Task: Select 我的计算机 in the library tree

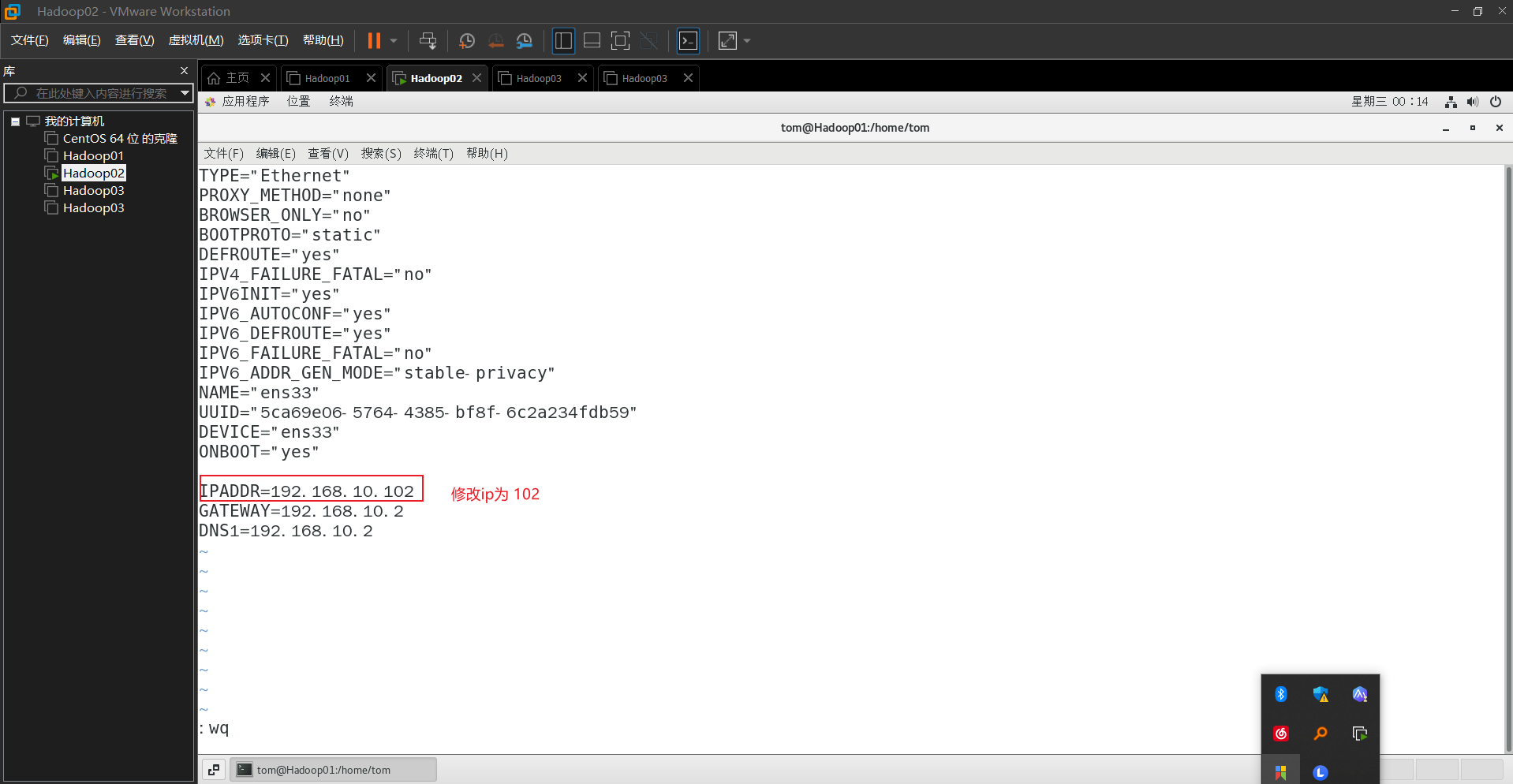Action: click(74, 121)
